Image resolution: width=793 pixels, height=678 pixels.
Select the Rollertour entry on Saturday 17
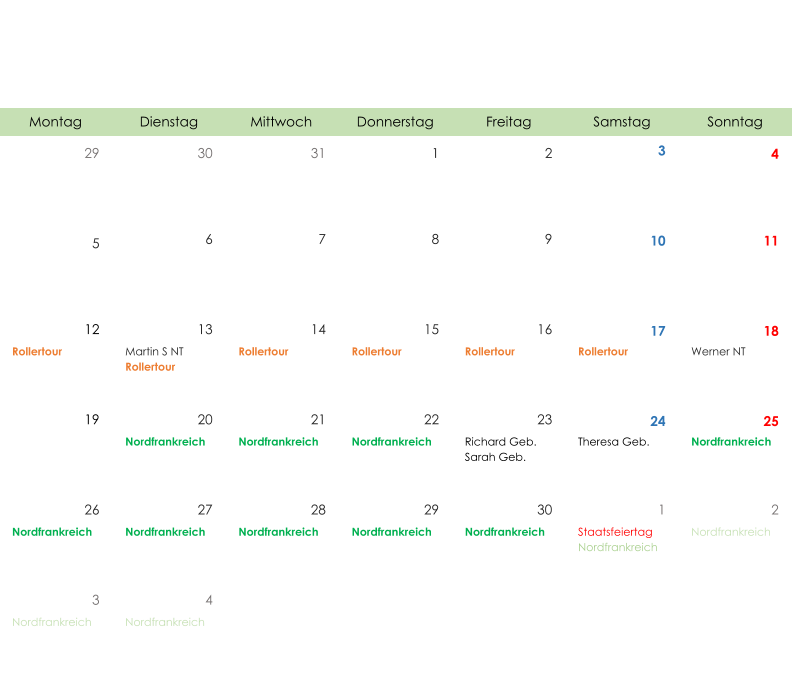point(603,351)
